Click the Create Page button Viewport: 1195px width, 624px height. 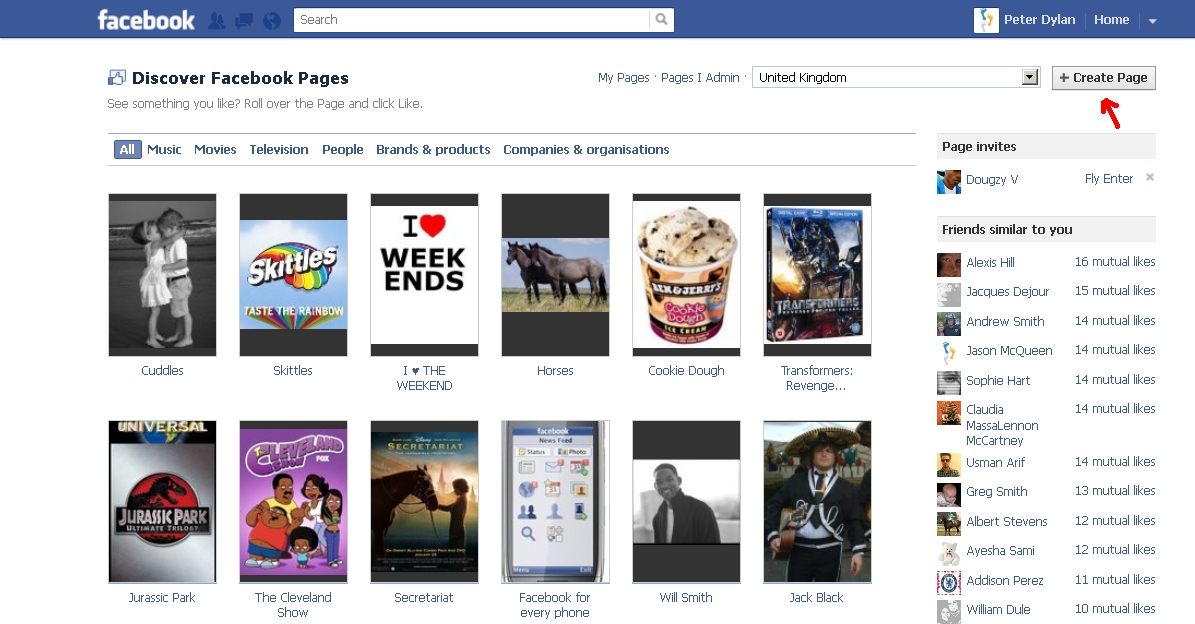pos(1103,78)
